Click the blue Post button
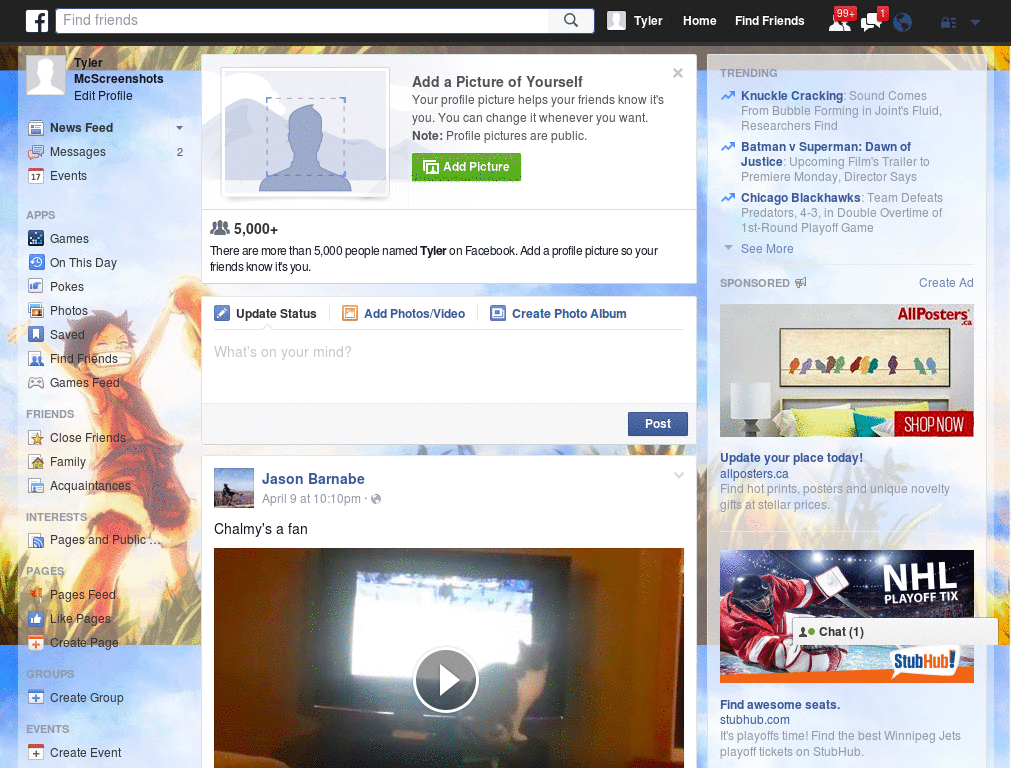1024x768 pixels. click(657, 424)
